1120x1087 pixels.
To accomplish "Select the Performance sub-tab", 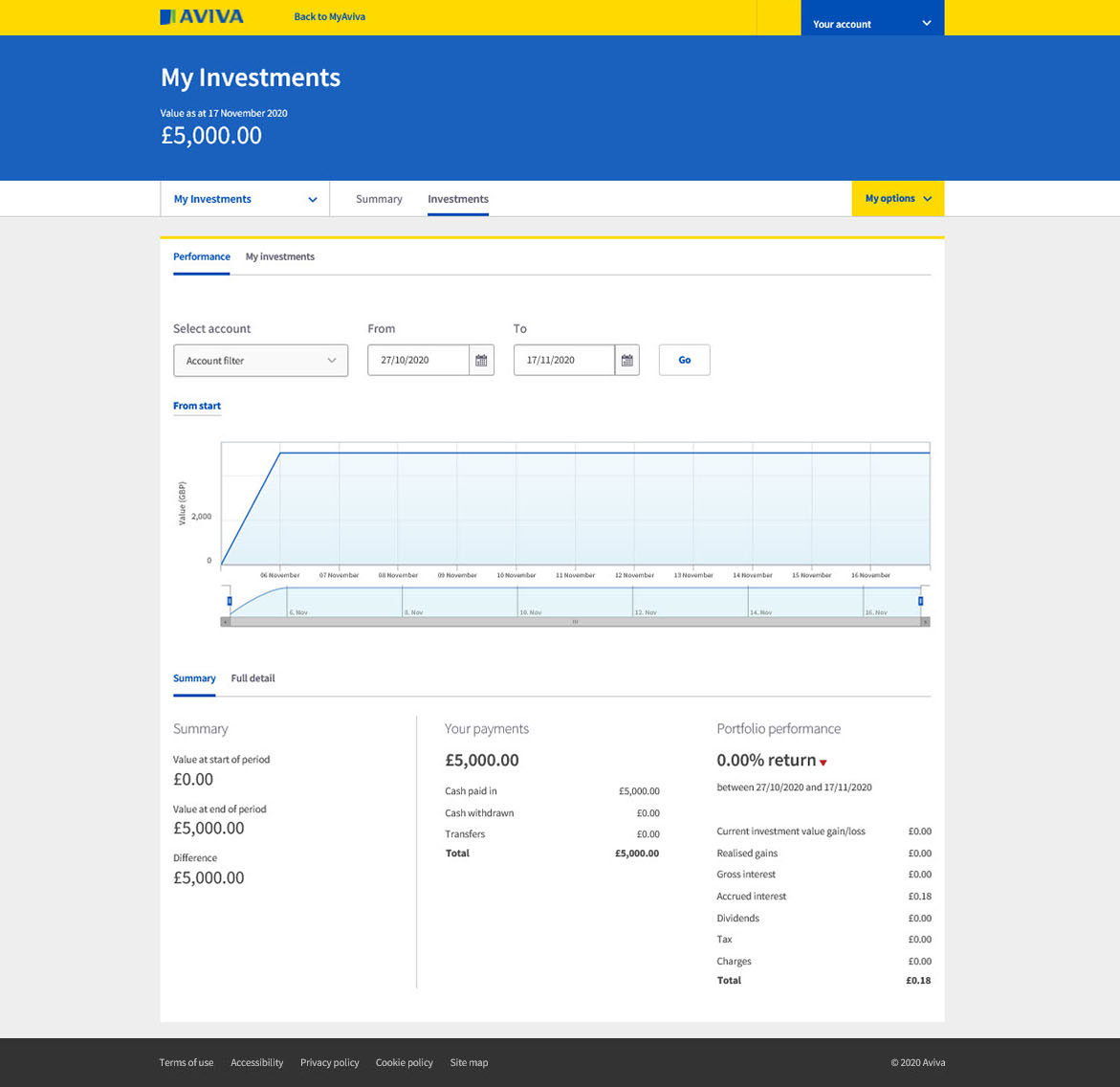I will click(202, 256).
